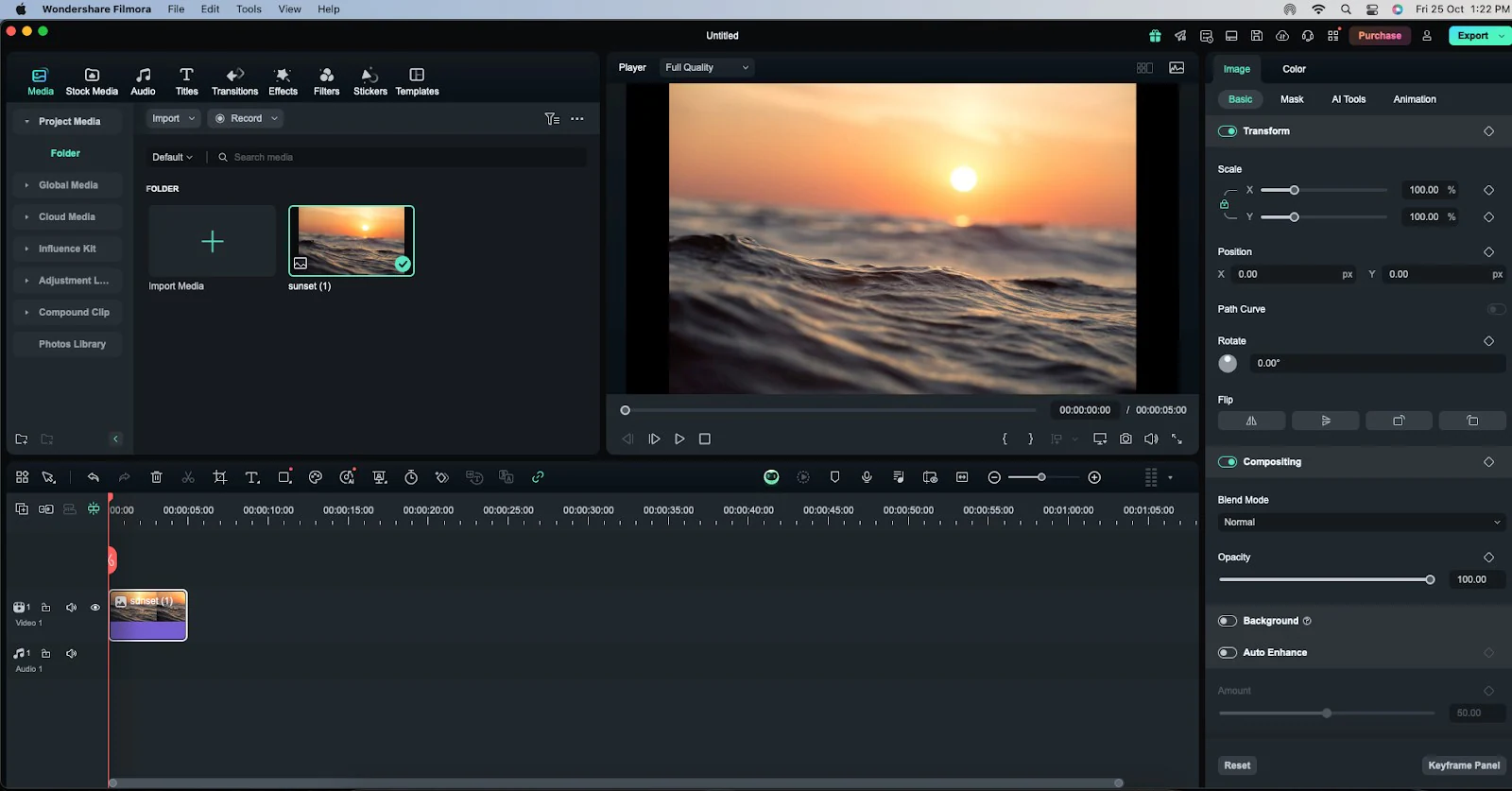This screenshot has height=791, width=1512.
Task: Click the filter media icon
Action: click(552, 119)
